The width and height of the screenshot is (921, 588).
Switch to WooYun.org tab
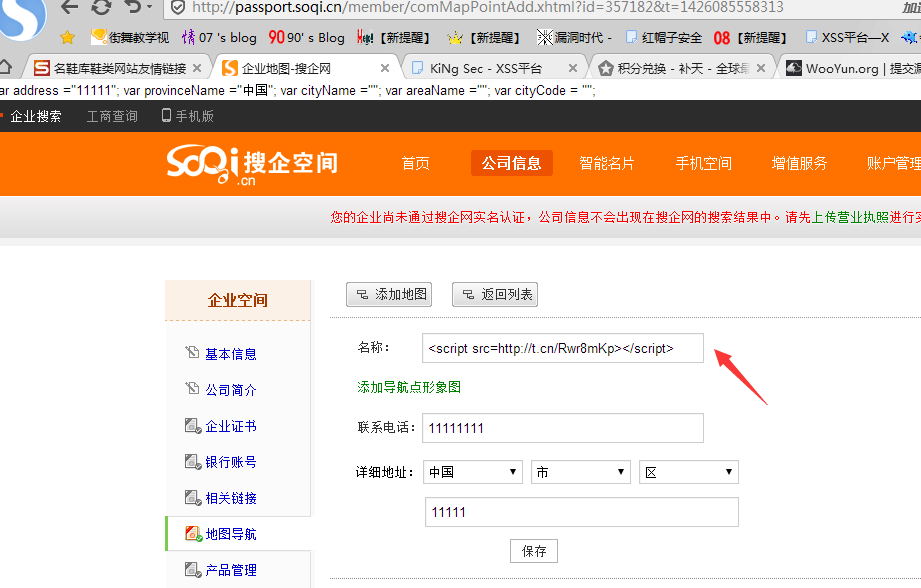[853, 69]
